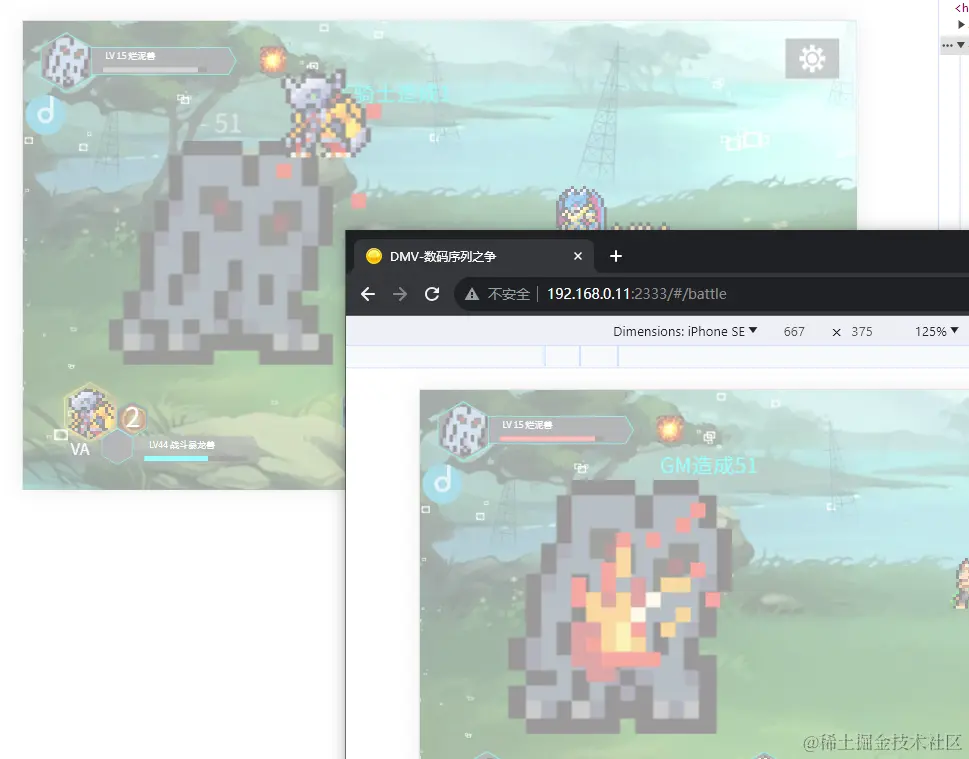Image resolution: width=969 pixels, height=759 pixels.
Task: Open a new browser tab
Action: [616, 256]
